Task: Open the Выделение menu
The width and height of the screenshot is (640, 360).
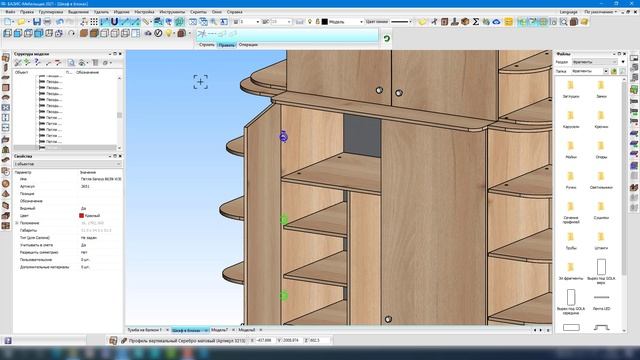Action: click(78, 12)
